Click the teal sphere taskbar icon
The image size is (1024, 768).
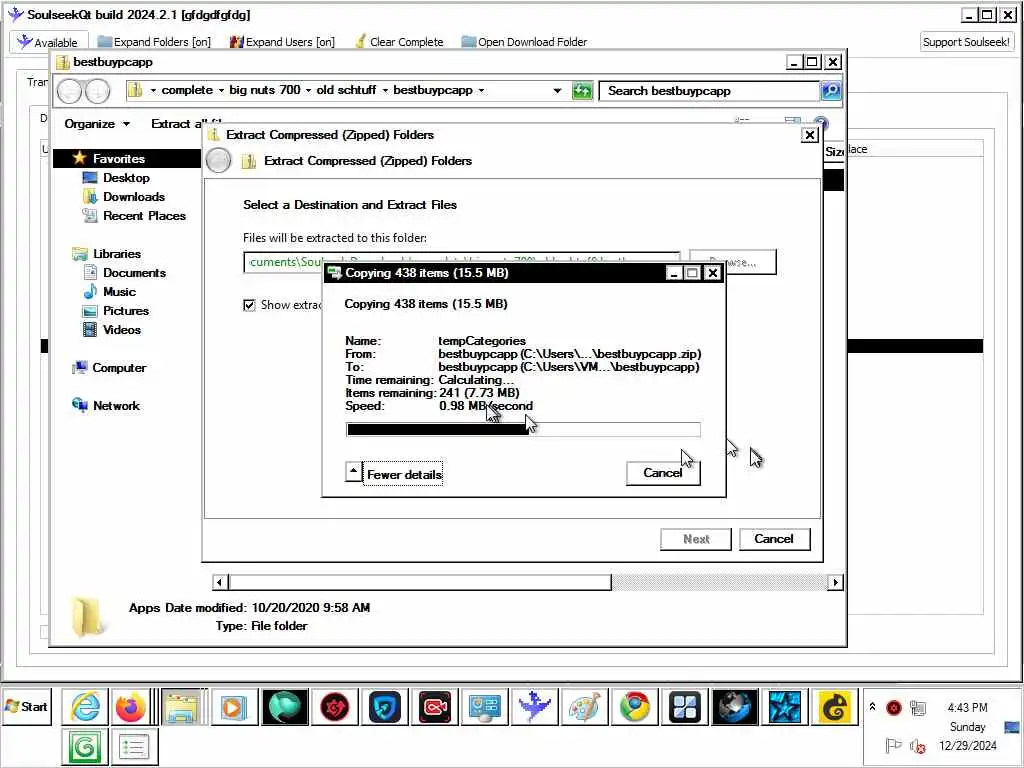coord(284,707)
